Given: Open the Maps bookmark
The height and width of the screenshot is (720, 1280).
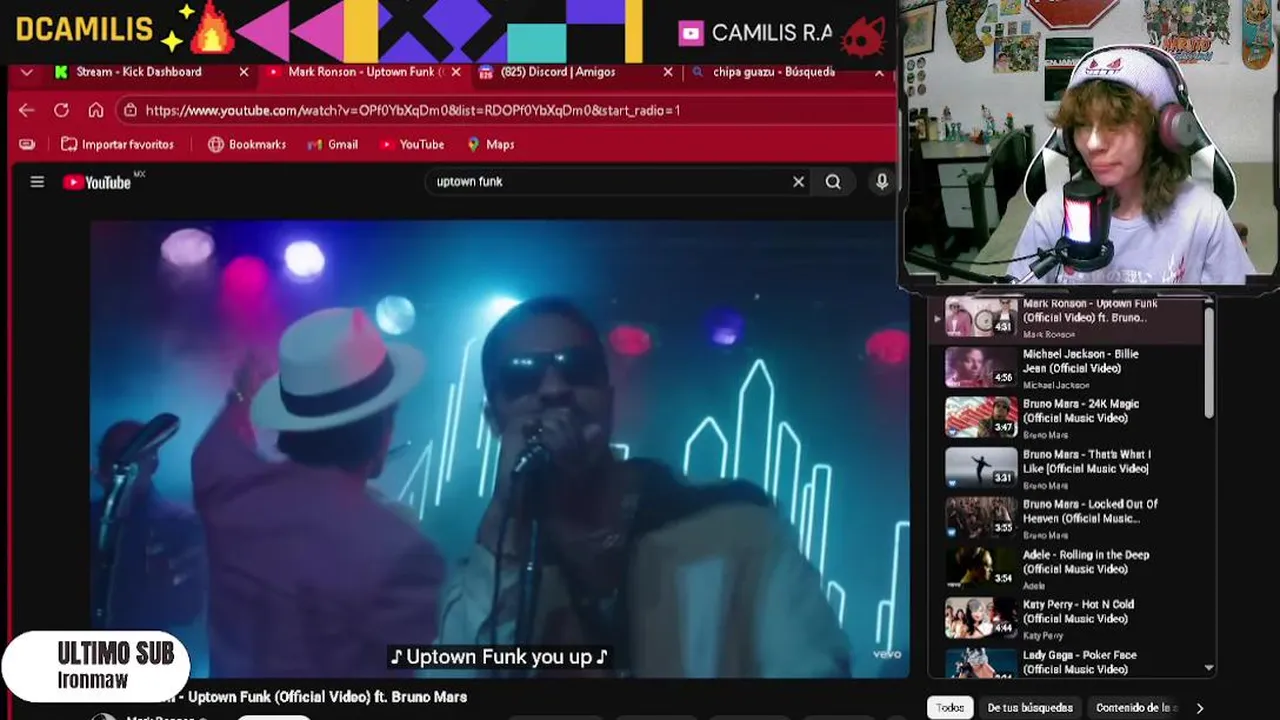Looking at the screenshot, I should 491,144.
